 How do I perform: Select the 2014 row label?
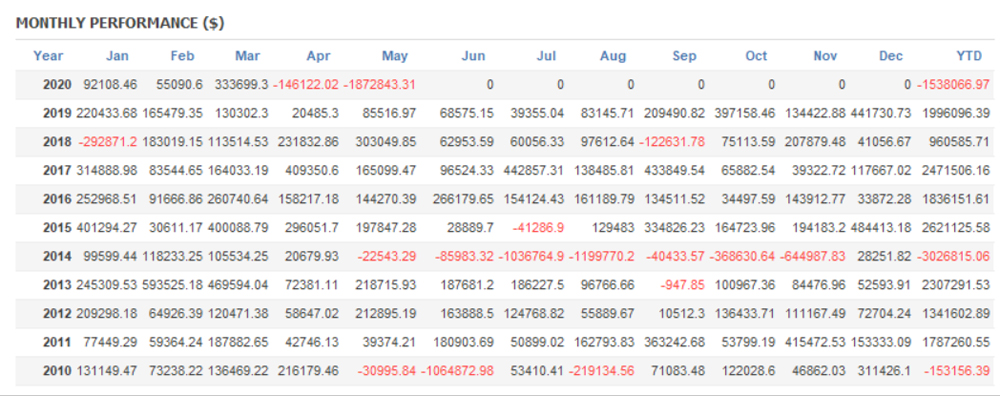[x=57, y=256]
